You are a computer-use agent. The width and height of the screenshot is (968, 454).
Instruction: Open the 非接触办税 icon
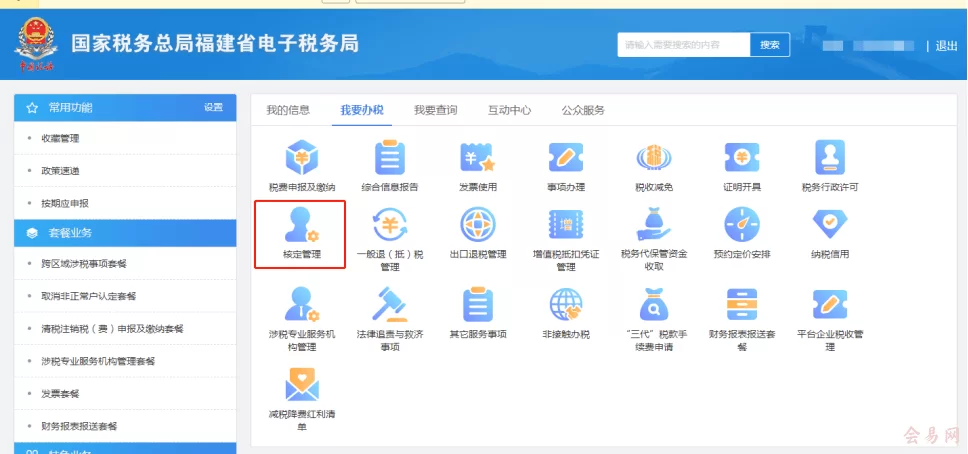point(565,303)
